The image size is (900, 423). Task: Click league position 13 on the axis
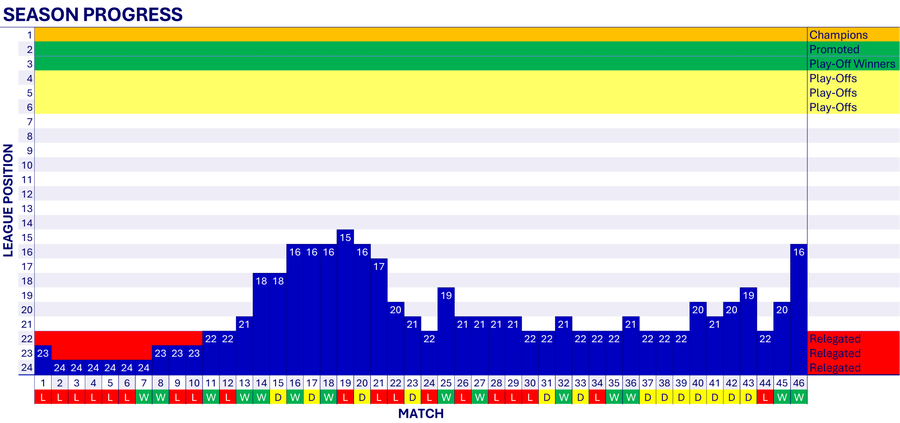[27, 208]
